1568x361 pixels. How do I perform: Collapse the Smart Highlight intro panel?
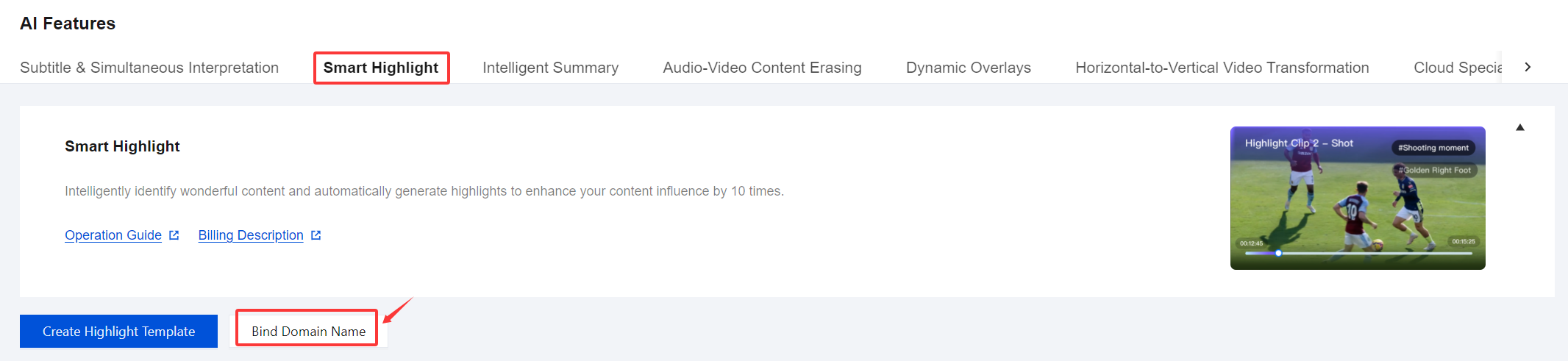(1520, 128)
